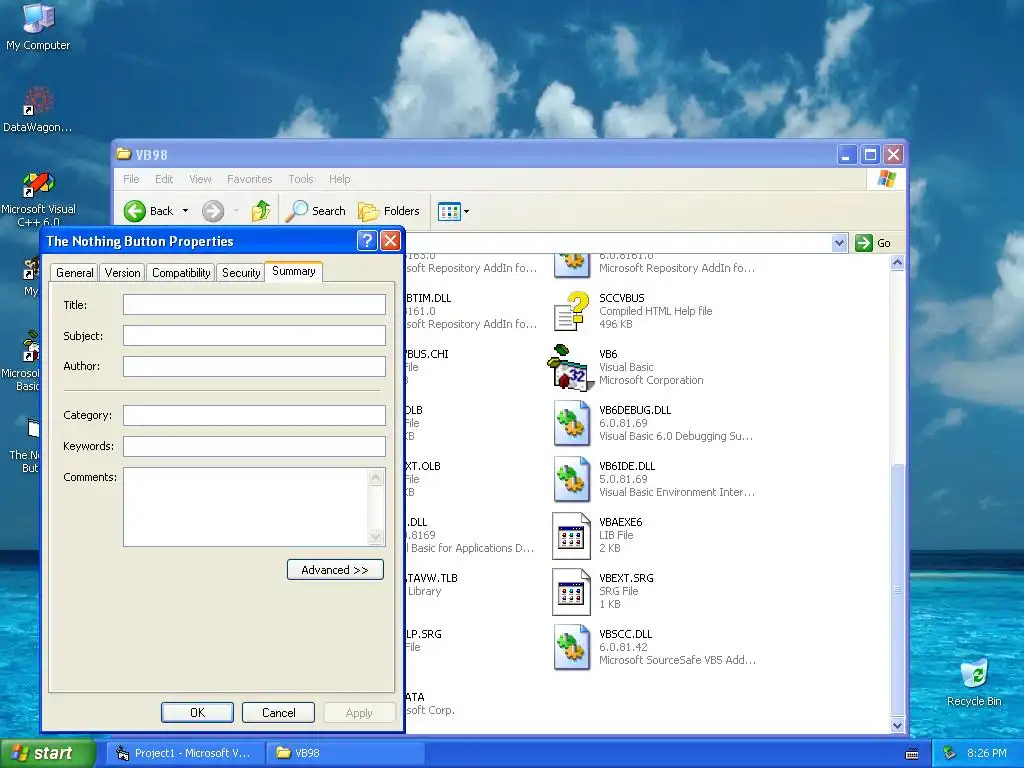Click VB98 window scrollbar down arrow
The height and width of the screenshot is (768, 1024).
(x=897, y=725)
